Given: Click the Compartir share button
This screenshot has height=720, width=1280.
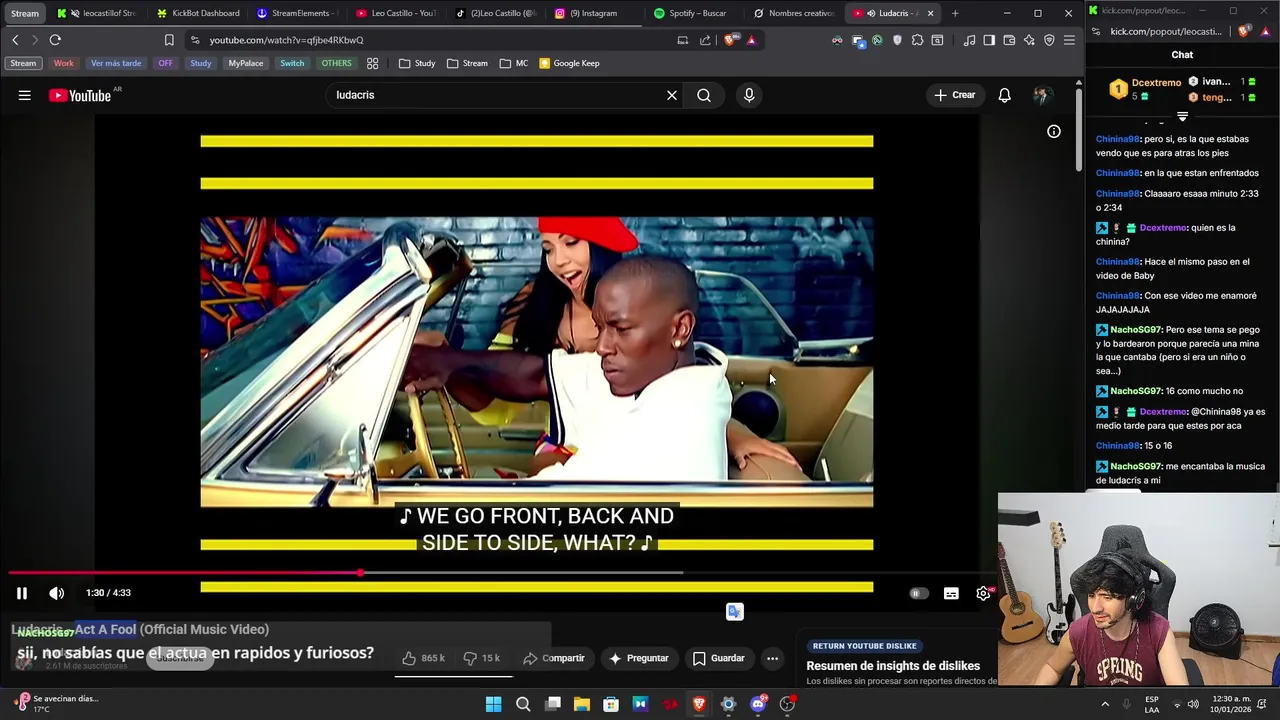Looking at the screenshot, I should [554, 658].
